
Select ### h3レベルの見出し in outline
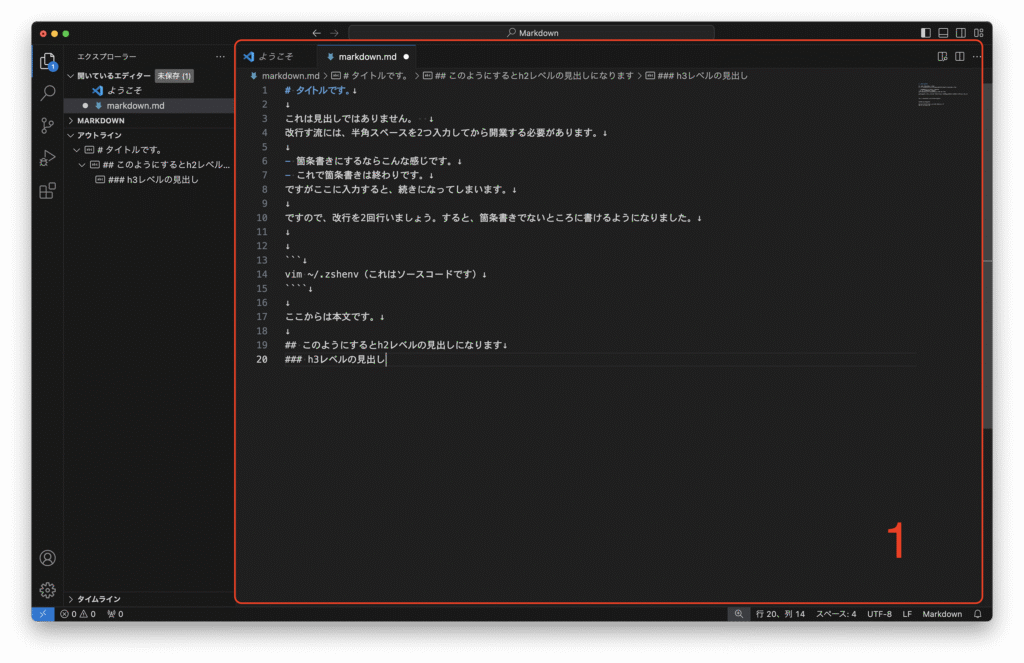(x=153, y=180)
